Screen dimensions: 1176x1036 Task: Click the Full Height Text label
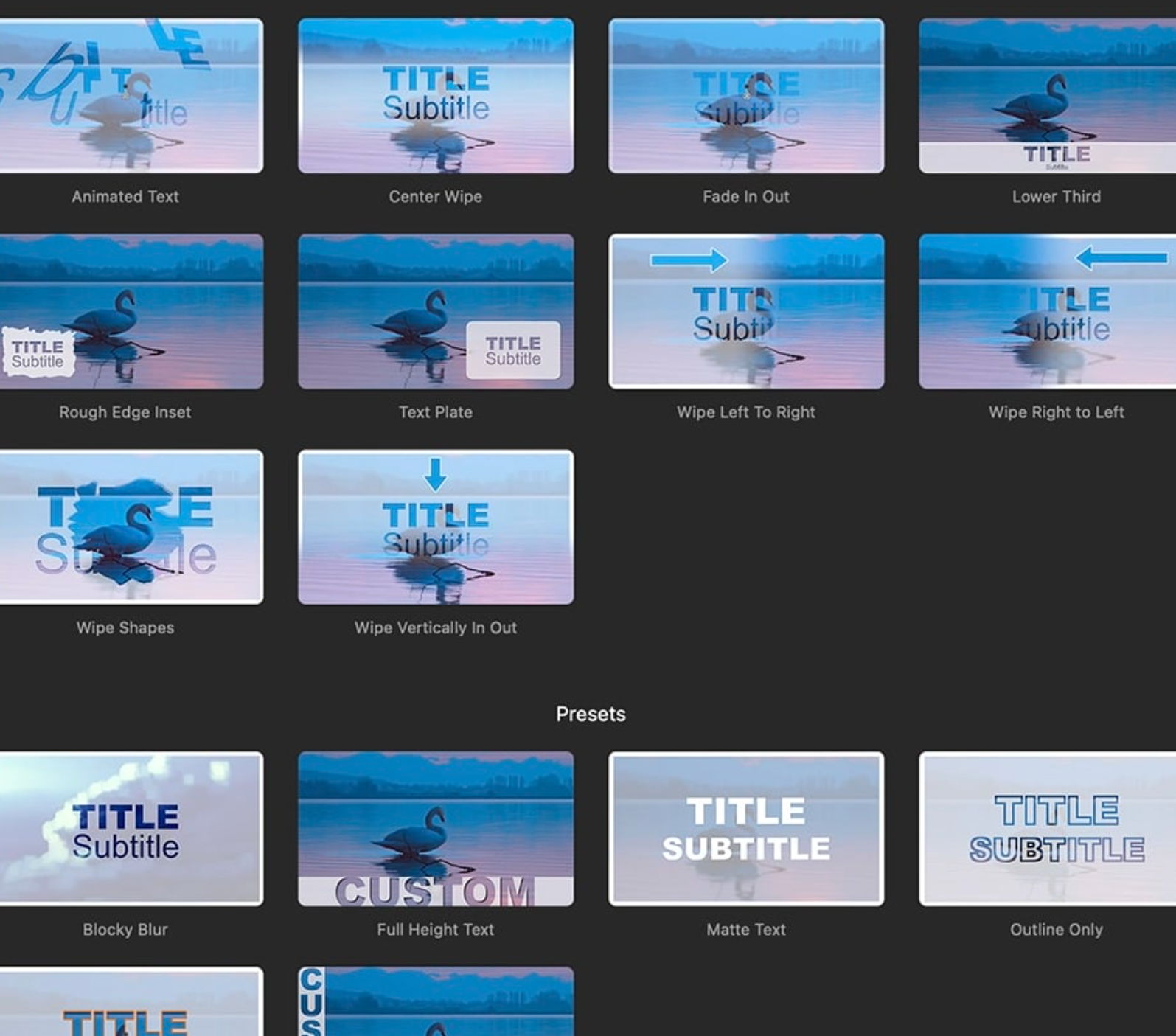(436, 930)
